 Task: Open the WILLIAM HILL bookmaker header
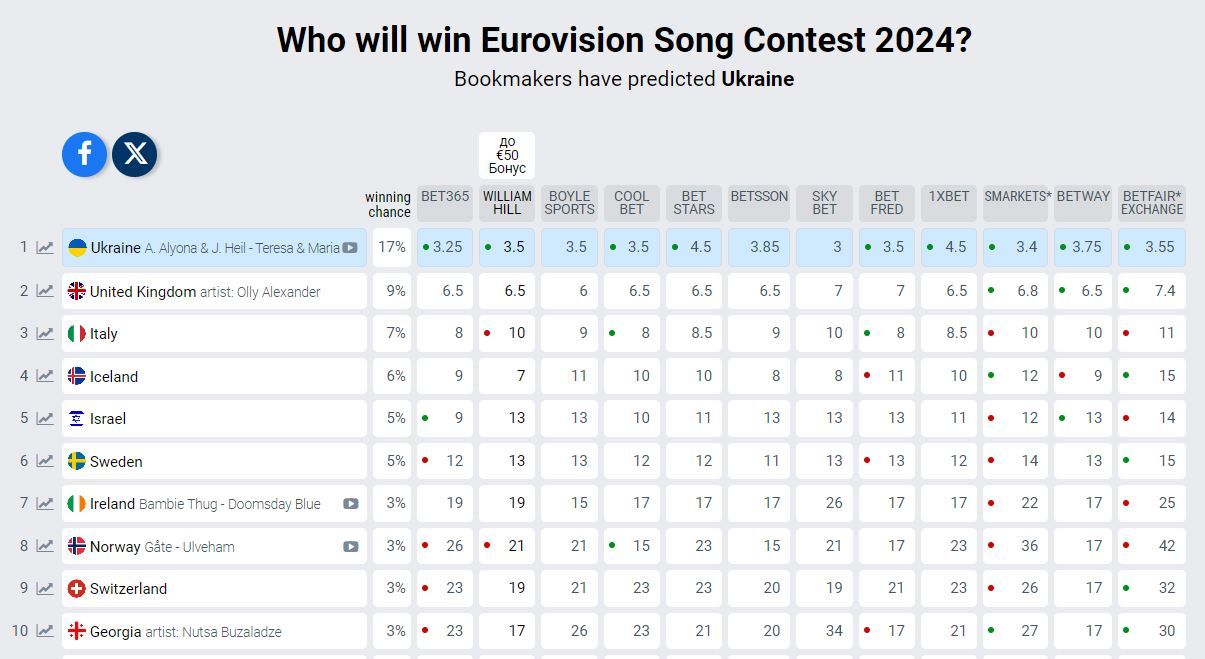pyautogui.click(x=507, y=203)
